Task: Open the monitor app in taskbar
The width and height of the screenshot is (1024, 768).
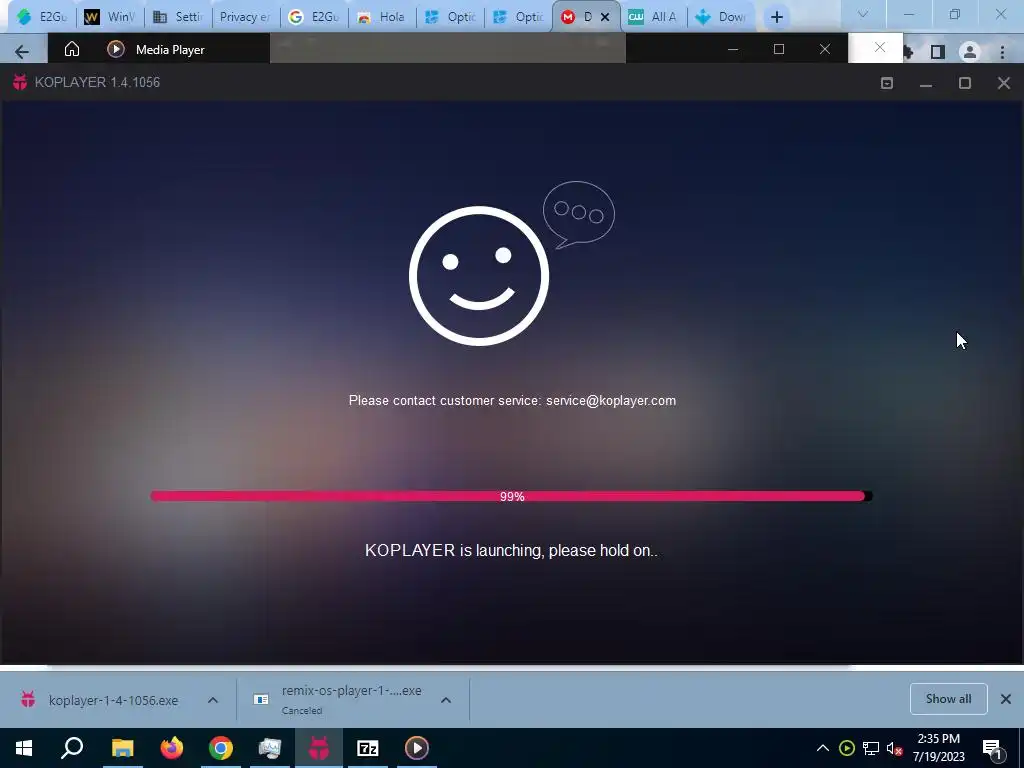Action: pos(270,748)
